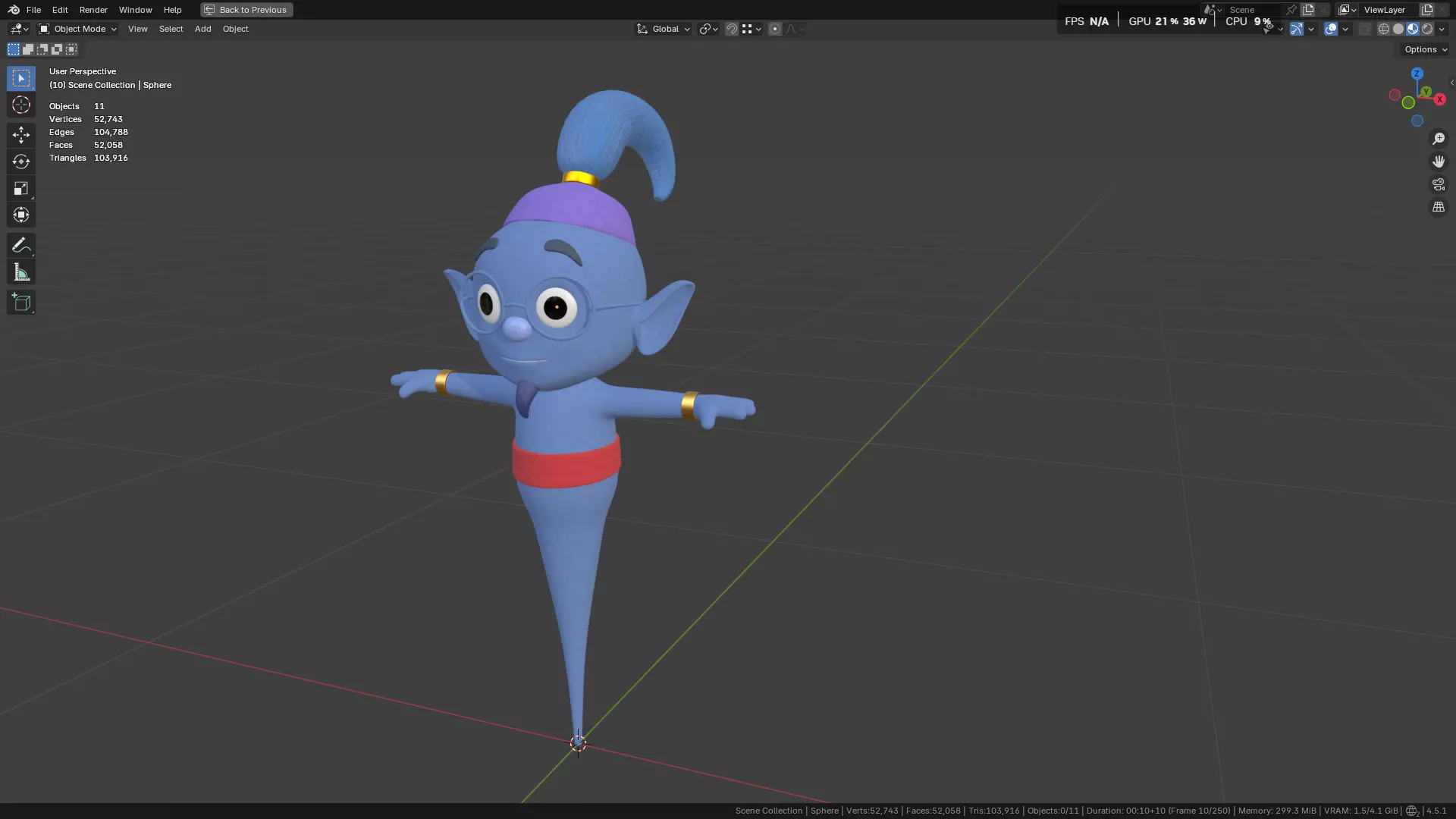1456x819 pixels.
Task: Click the Y axis gizmo circle
Action: pos(1426,92)
